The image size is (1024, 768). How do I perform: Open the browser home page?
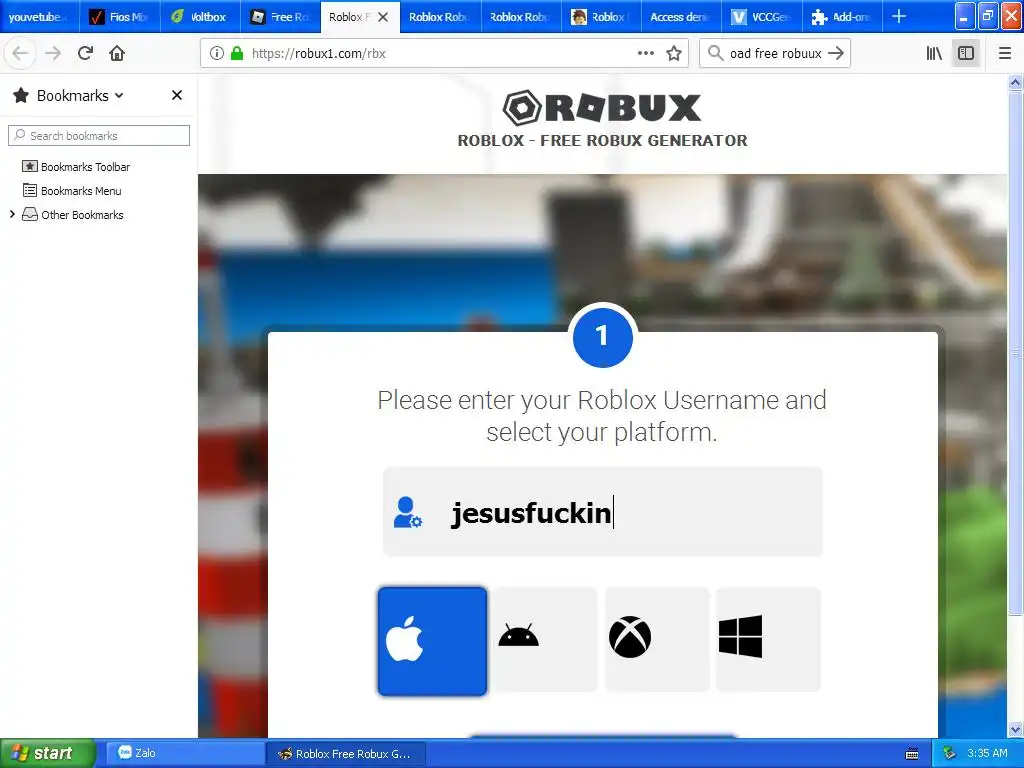coord(117,54)
